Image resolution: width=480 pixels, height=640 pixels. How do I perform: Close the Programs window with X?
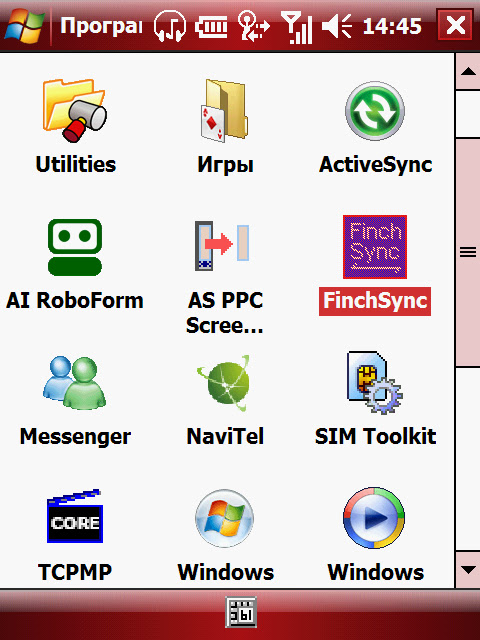[456, 26]
